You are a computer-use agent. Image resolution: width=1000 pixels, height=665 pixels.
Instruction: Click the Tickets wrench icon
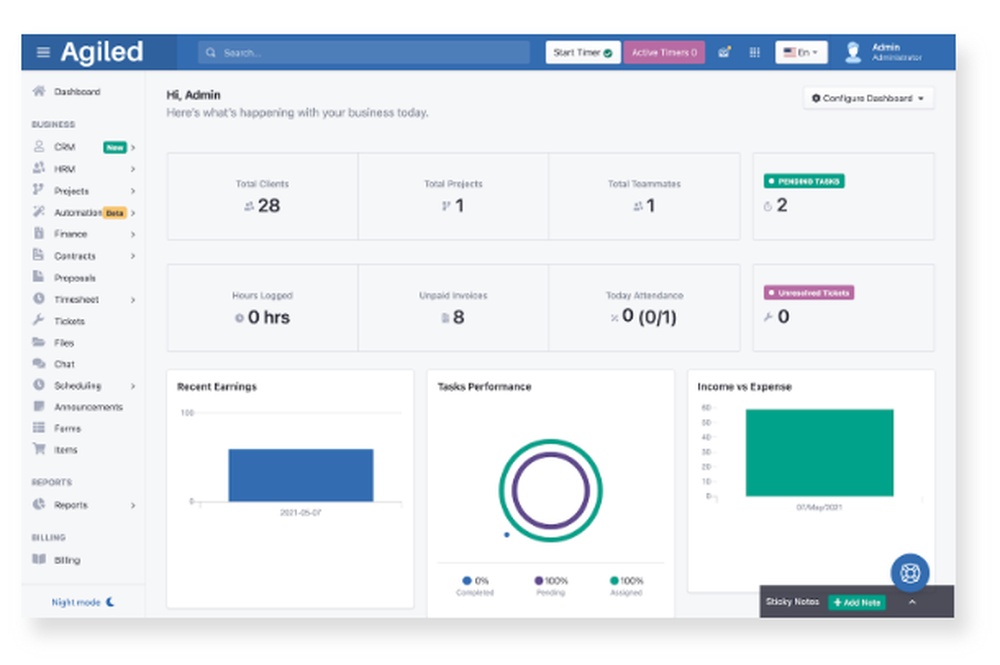point(38,320)
